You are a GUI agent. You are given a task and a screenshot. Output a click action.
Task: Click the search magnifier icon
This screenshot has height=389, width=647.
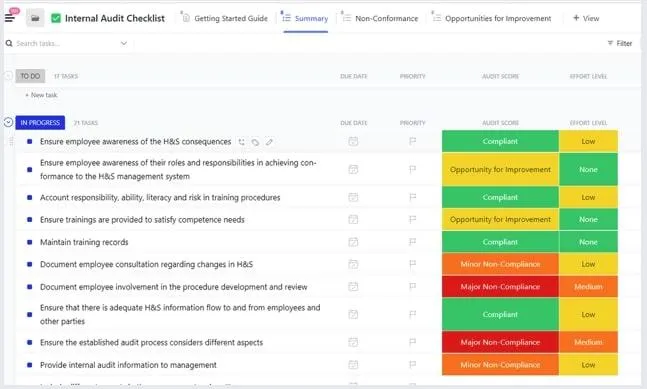9,43
